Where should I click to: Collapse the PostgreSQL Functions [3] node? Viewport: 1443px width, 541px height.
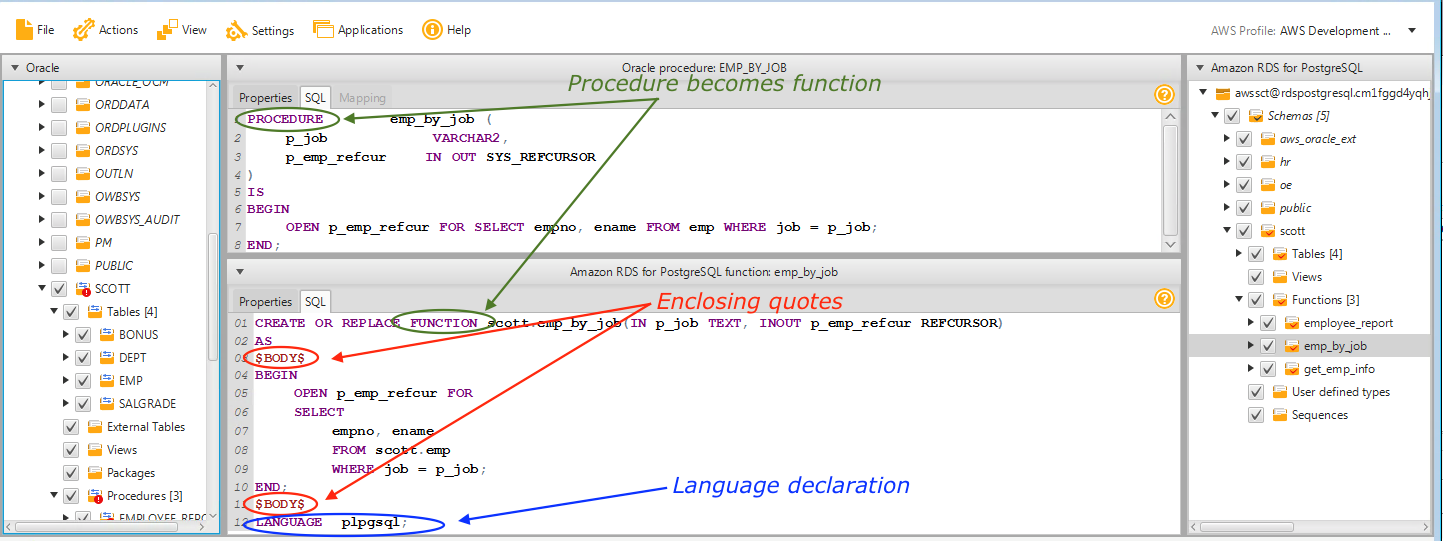click(x=1239, y=300)
